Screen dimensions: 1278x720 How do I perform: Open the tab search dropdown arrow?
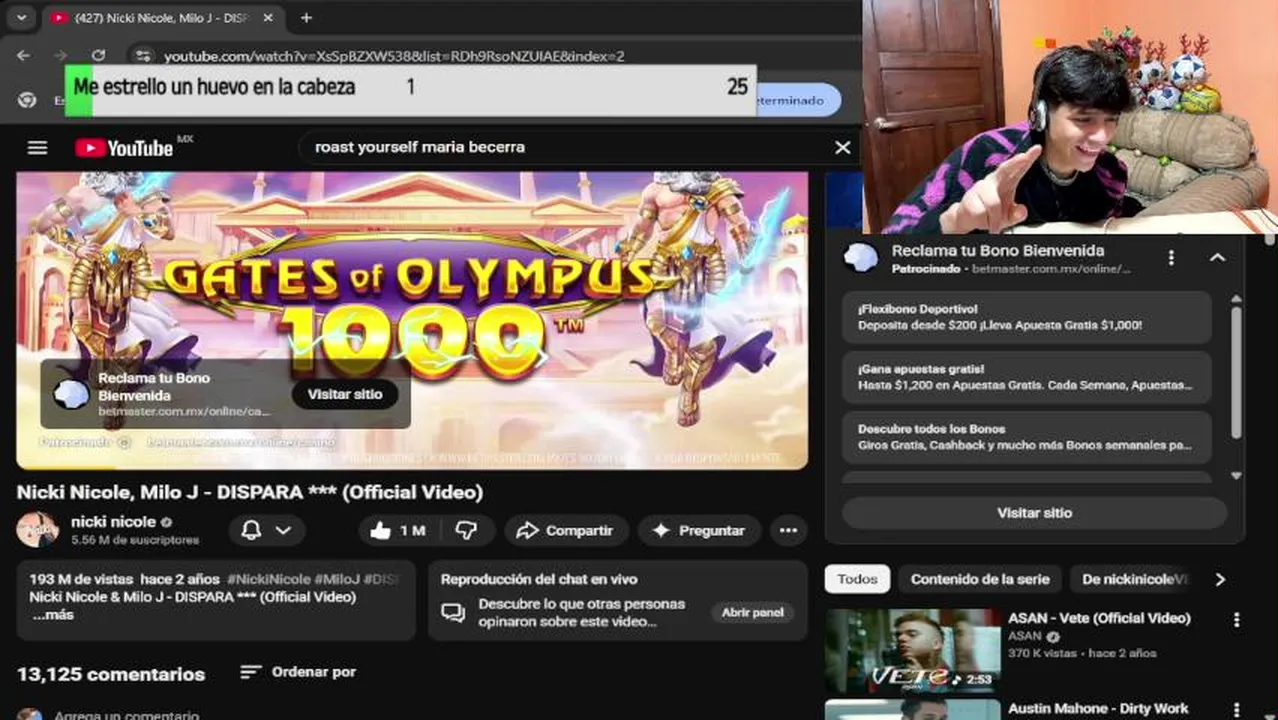tap(21, 17)
